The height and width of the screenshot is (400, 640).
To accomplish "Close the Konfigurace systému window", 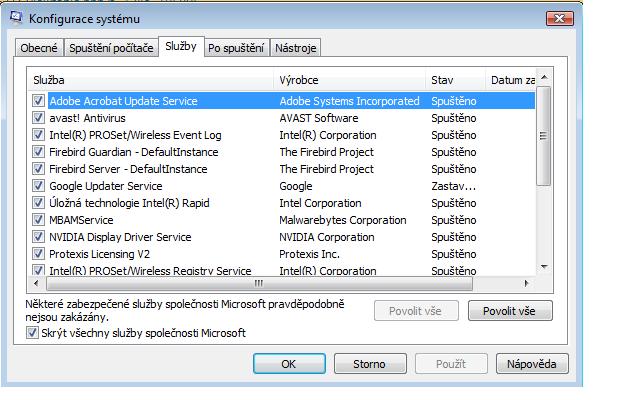I will [560, 18].
